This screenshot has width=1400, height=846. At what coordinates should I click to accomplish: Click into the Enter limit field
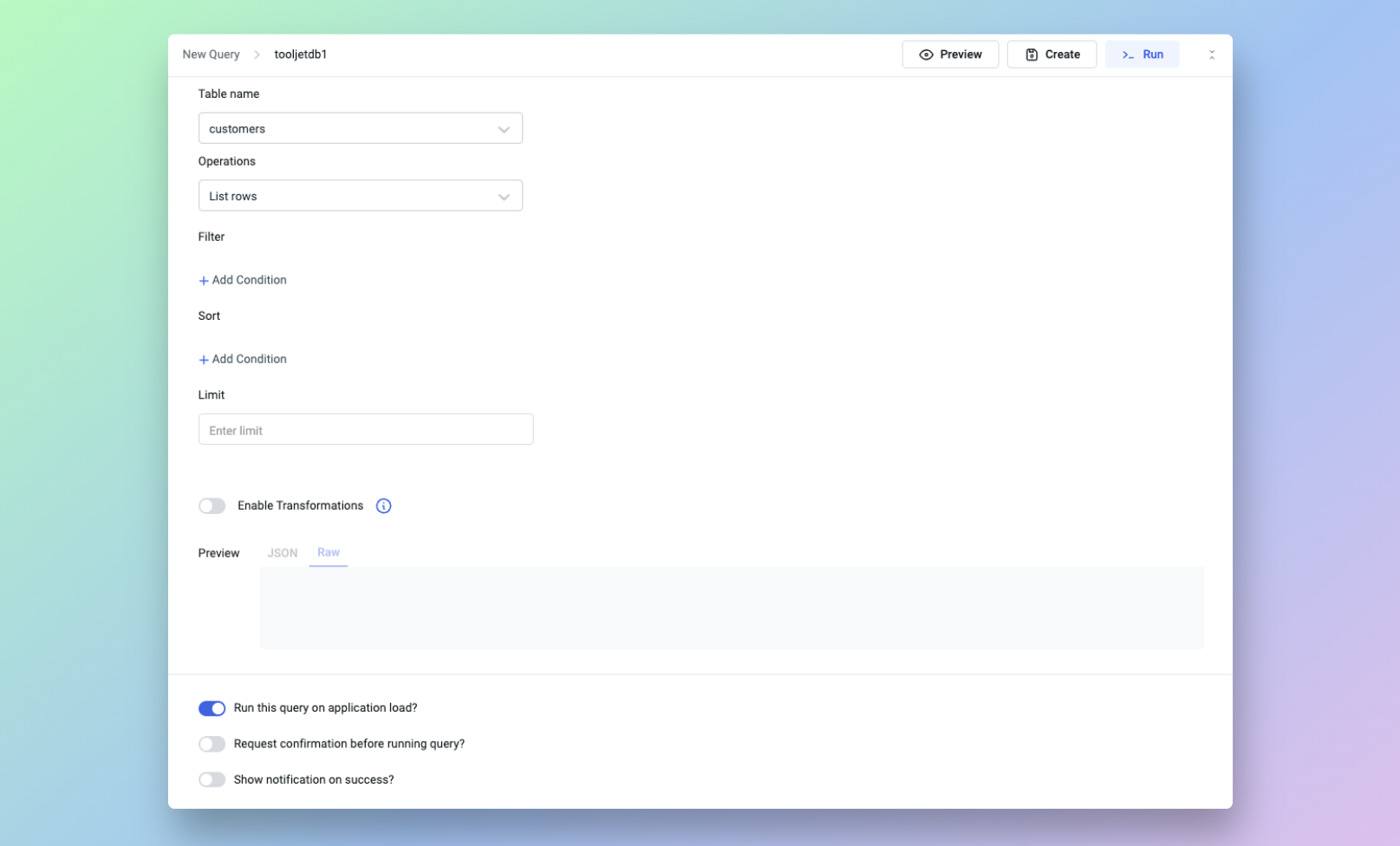365,430
